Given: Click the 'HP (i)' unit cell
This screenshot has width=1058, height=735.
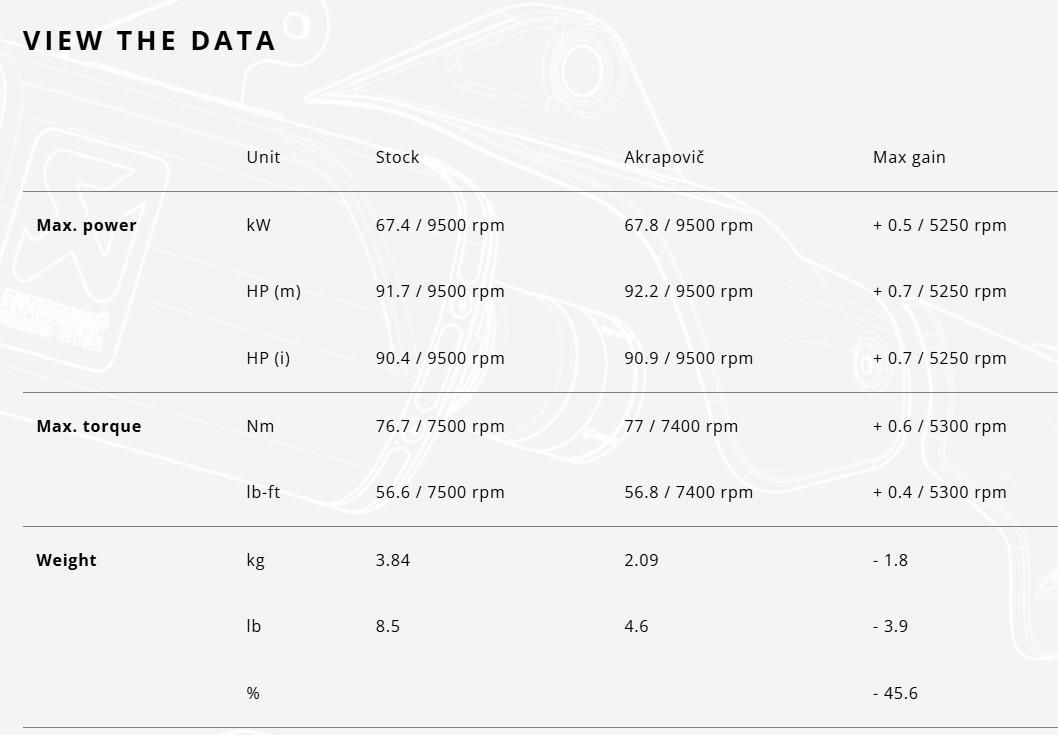Looking at the screenshot, I should point(268,358).
